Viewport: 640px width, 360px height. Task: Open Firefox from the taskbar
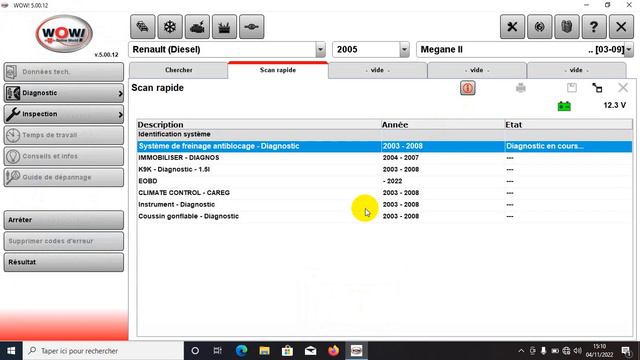(333, 351)
